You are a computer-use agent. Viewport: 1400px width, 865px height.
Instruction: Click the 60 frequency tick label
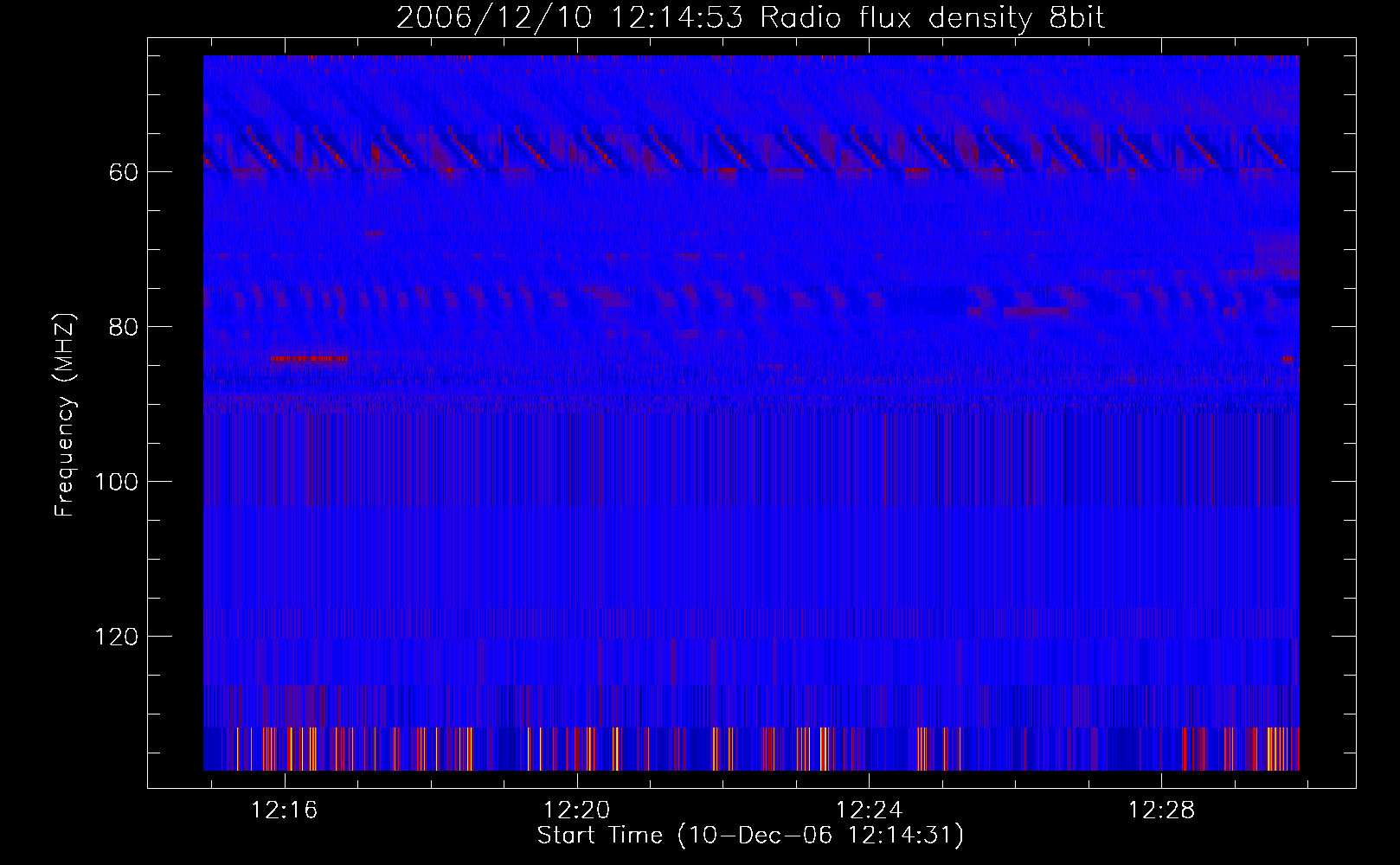[124, 172]
